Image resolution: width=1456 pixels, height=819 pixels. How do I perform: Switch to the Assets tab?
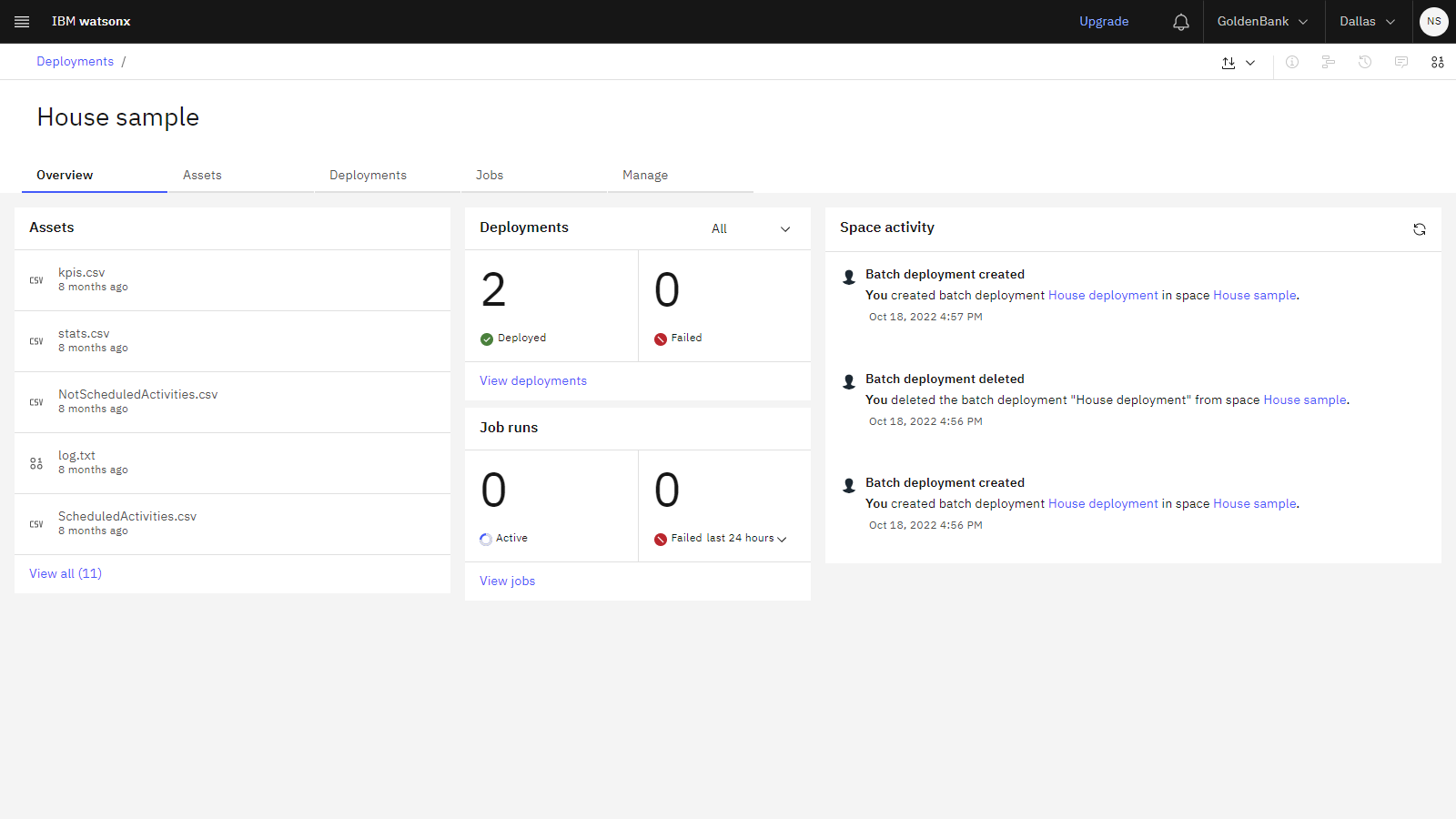coord(241,176)
